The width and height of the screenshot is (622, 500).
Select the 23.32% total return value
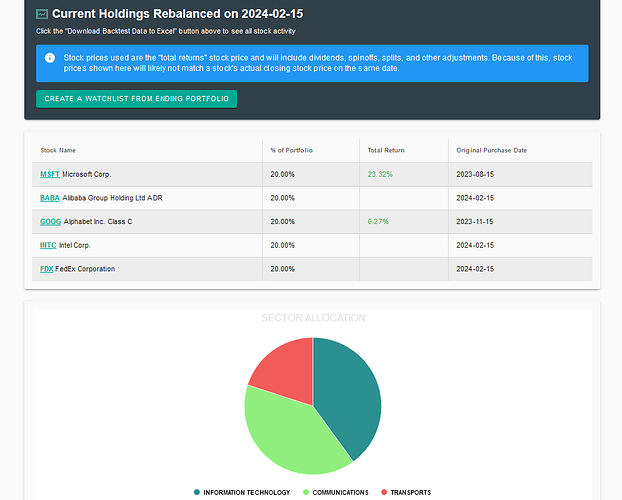click(380, 174)
